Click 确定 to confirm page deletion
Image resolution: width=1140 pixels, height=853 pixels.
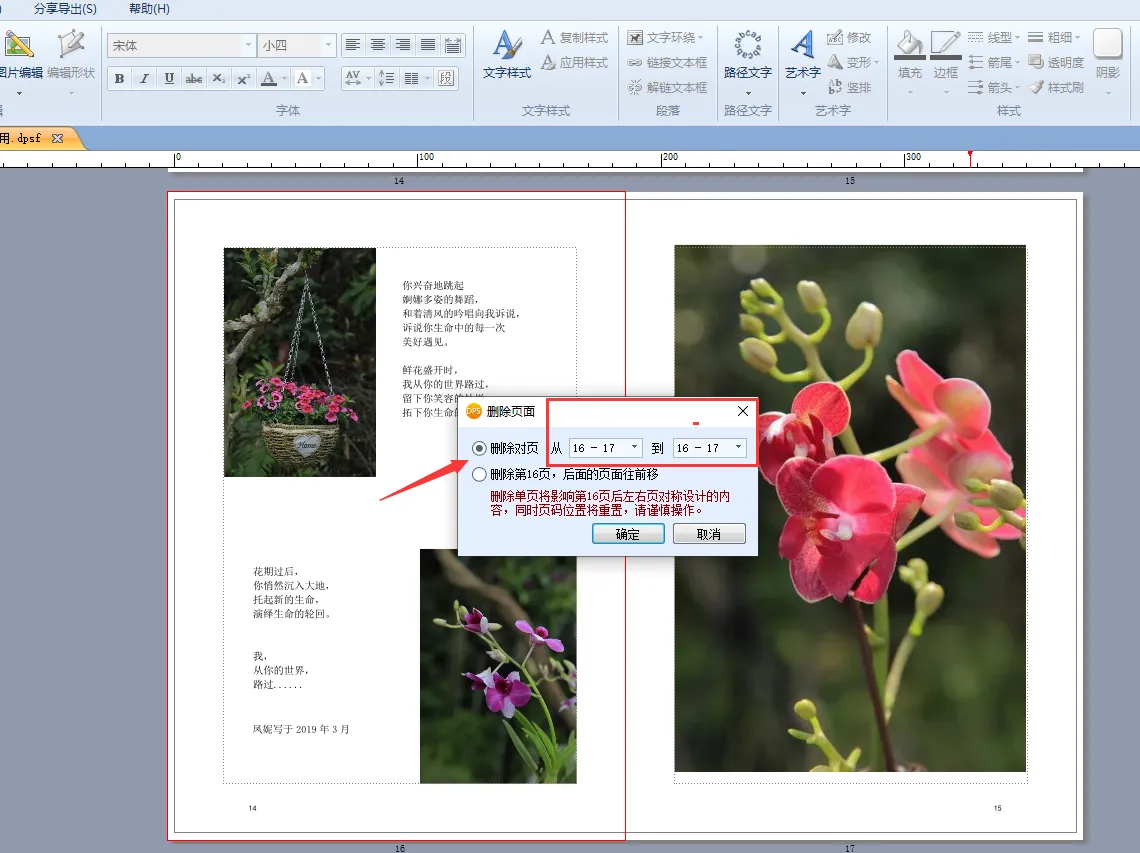pyautogui.click(x=627, y=534)
